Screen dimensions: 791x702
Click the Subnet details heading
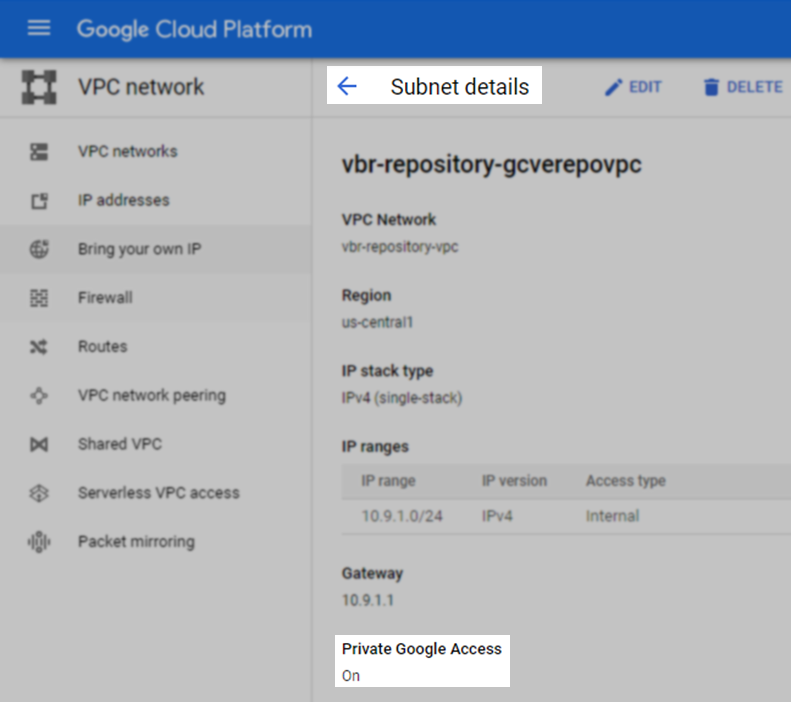460,87
